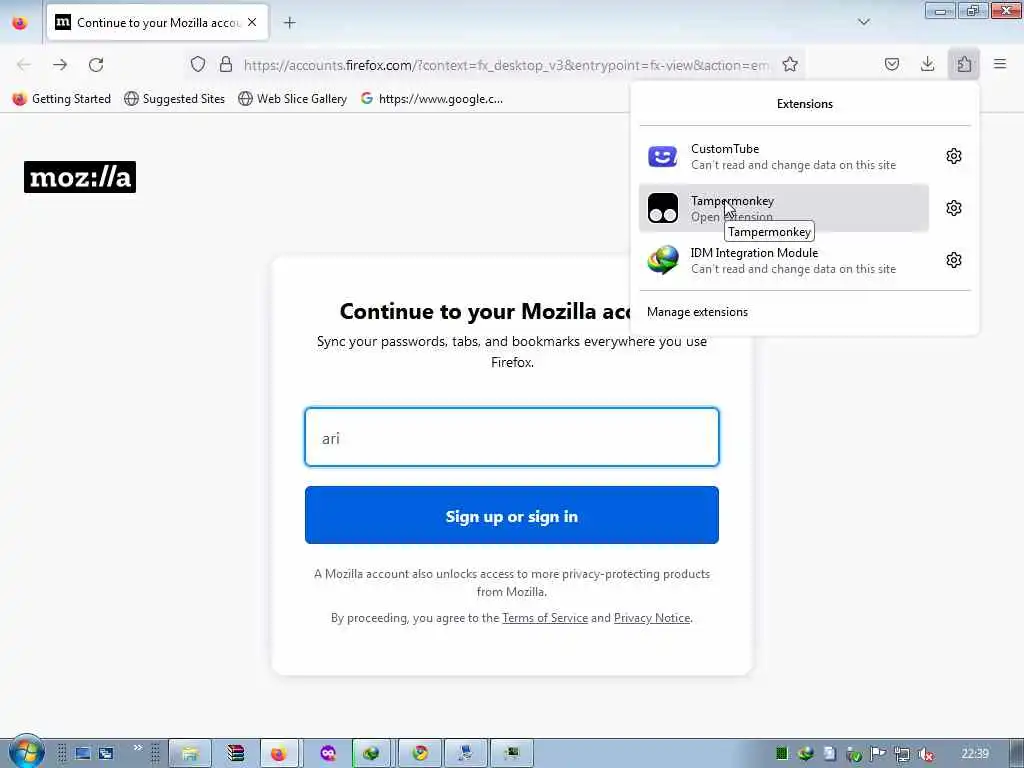Expand the list all tabs chevron
Screen dimensions: 1024x768
(x=863, y=22)
